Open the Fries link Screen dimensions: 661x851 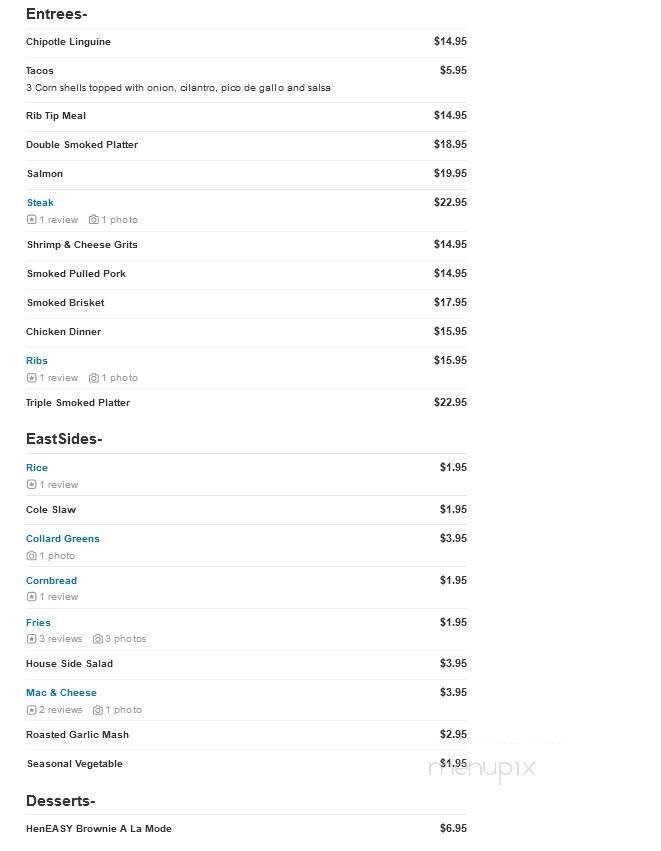pyautogui.click(x=38, y=622)
